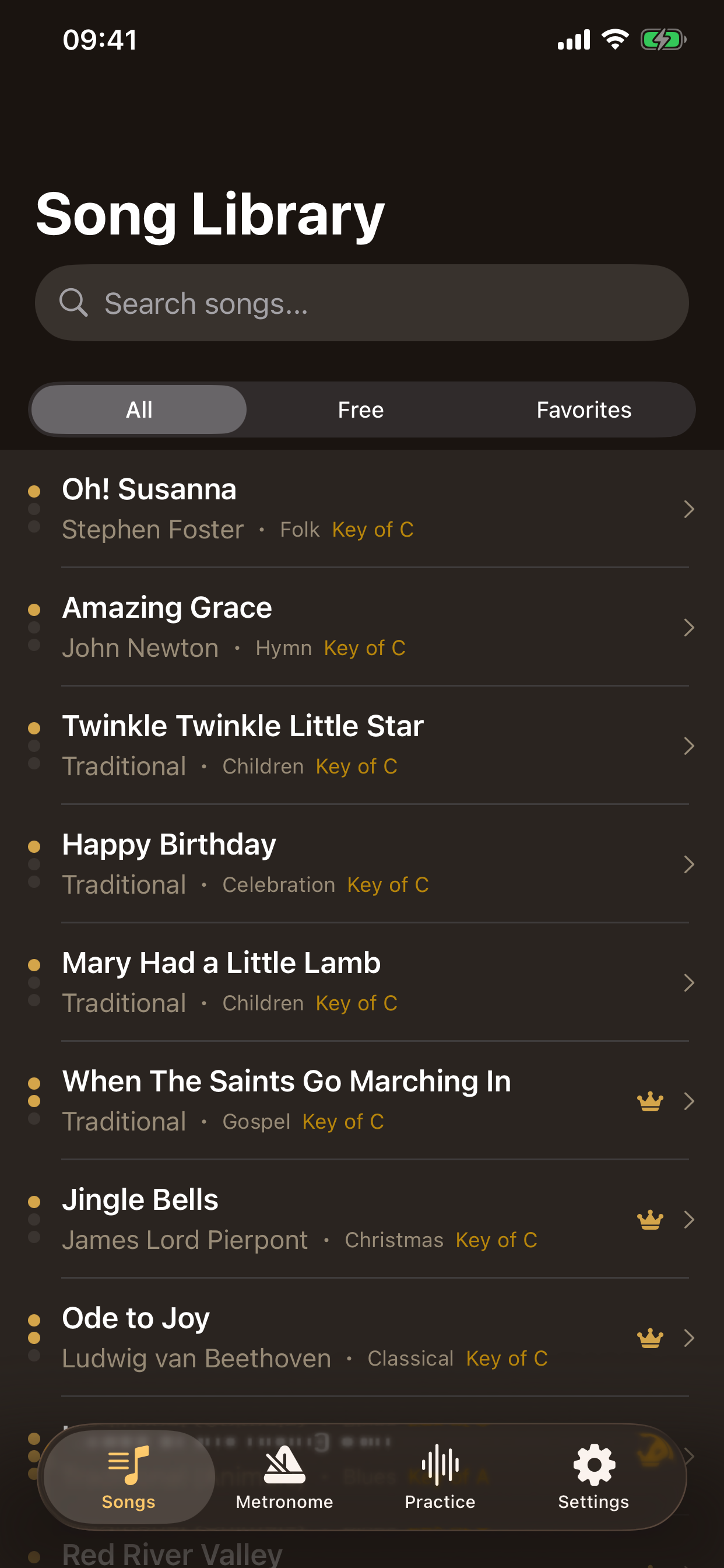Tap the crown icon on Ode to Joy
The image size is (724, 1568).
tap(650, 1338)
